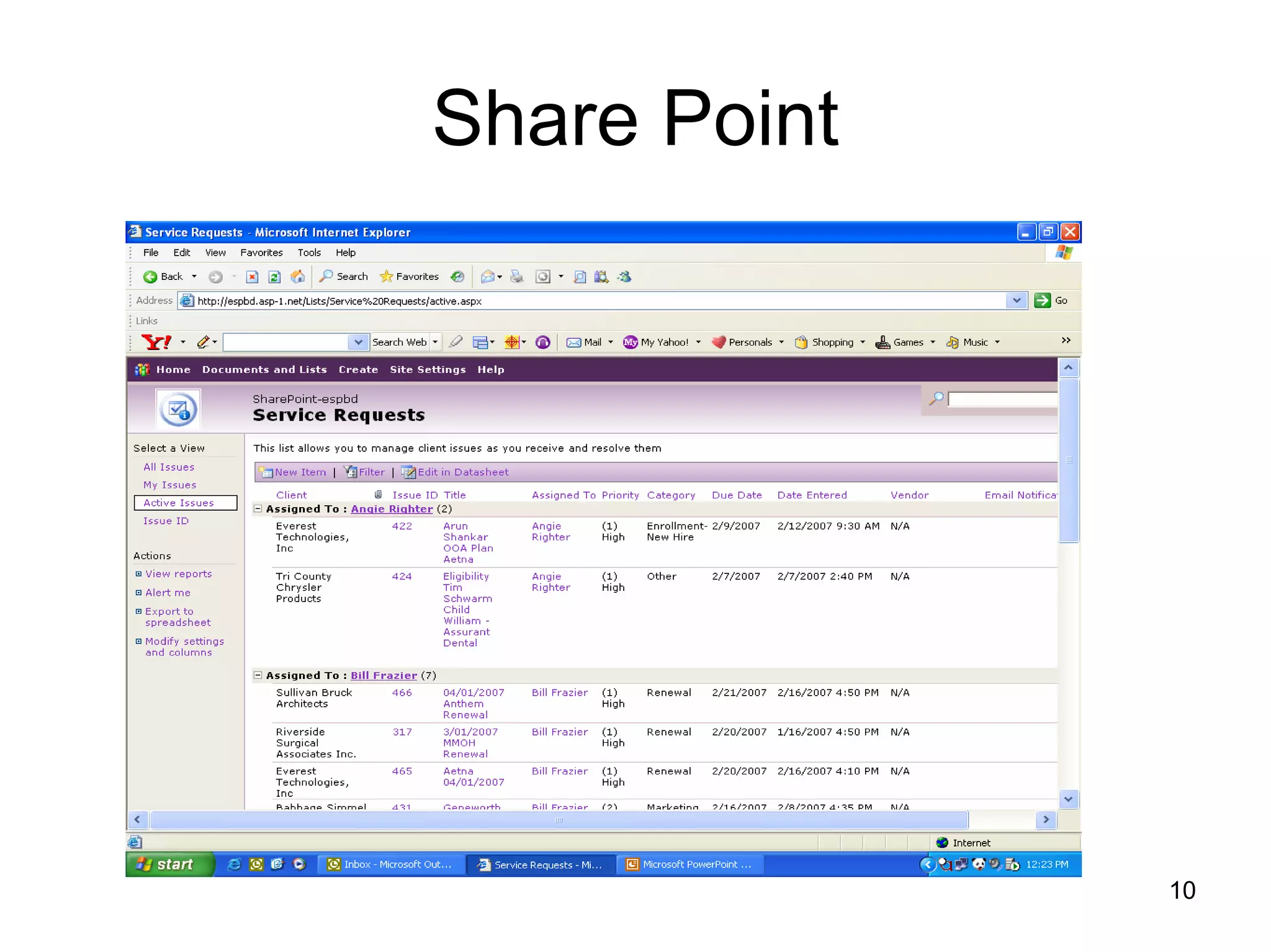Click the horizontal scrollbar right arrow

(x=1046, y=820)
